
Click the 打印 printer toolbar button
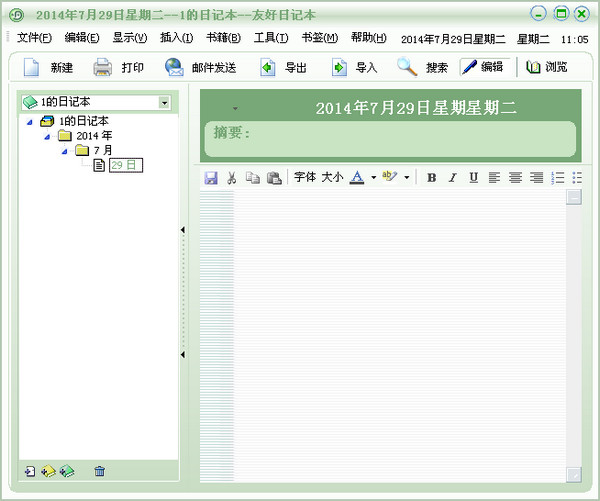pyautogui.click(x=119, y=68)
